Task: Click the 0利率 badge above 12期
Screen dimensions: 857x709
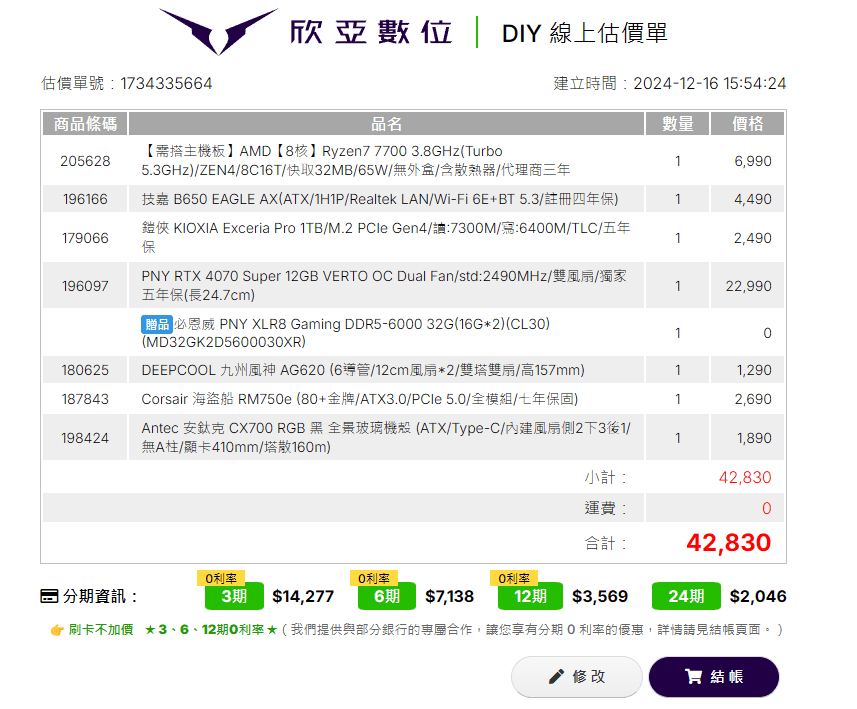Action: (x=513, y=578)
